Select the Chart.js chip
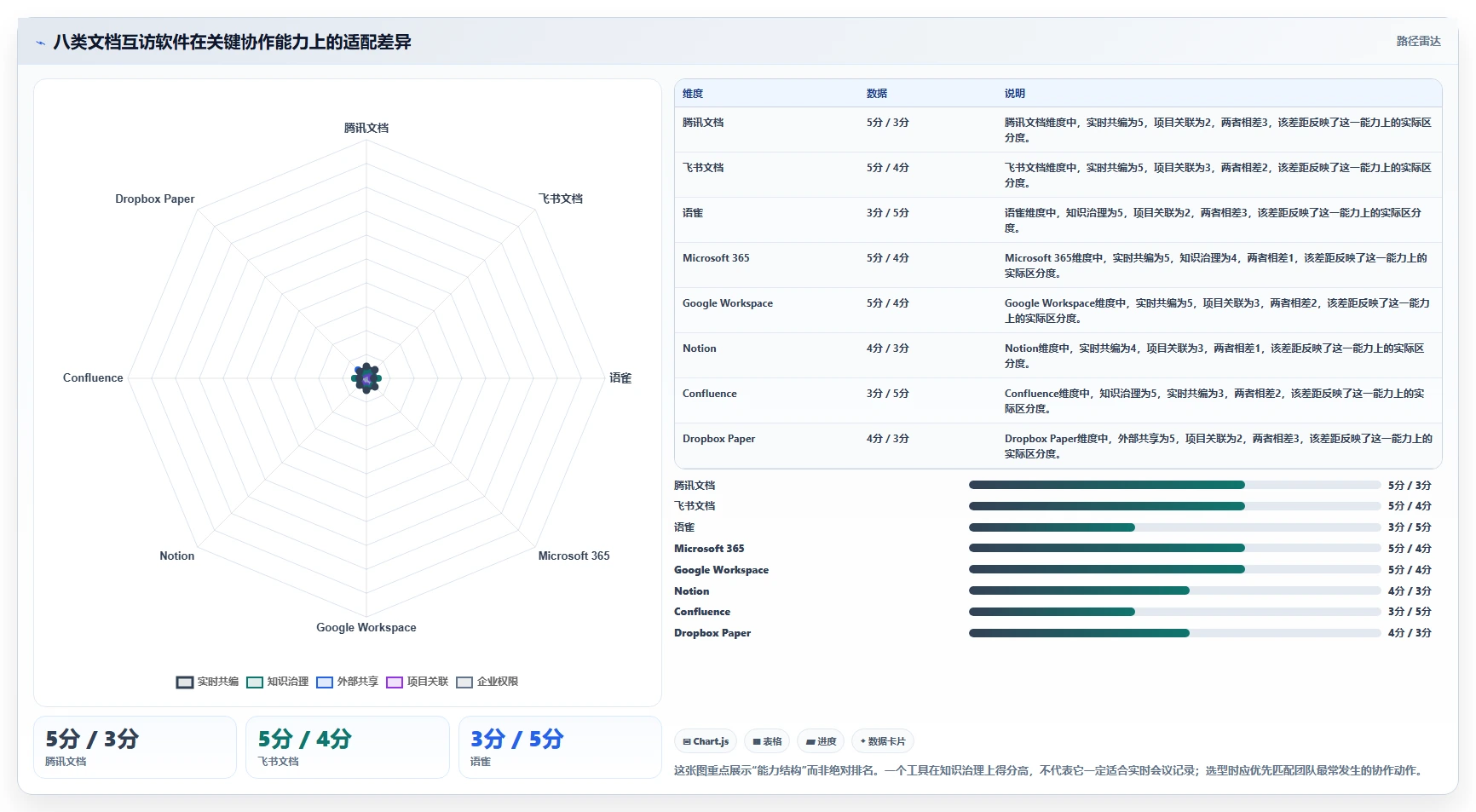1476x812 pixels. coord(706,741)
